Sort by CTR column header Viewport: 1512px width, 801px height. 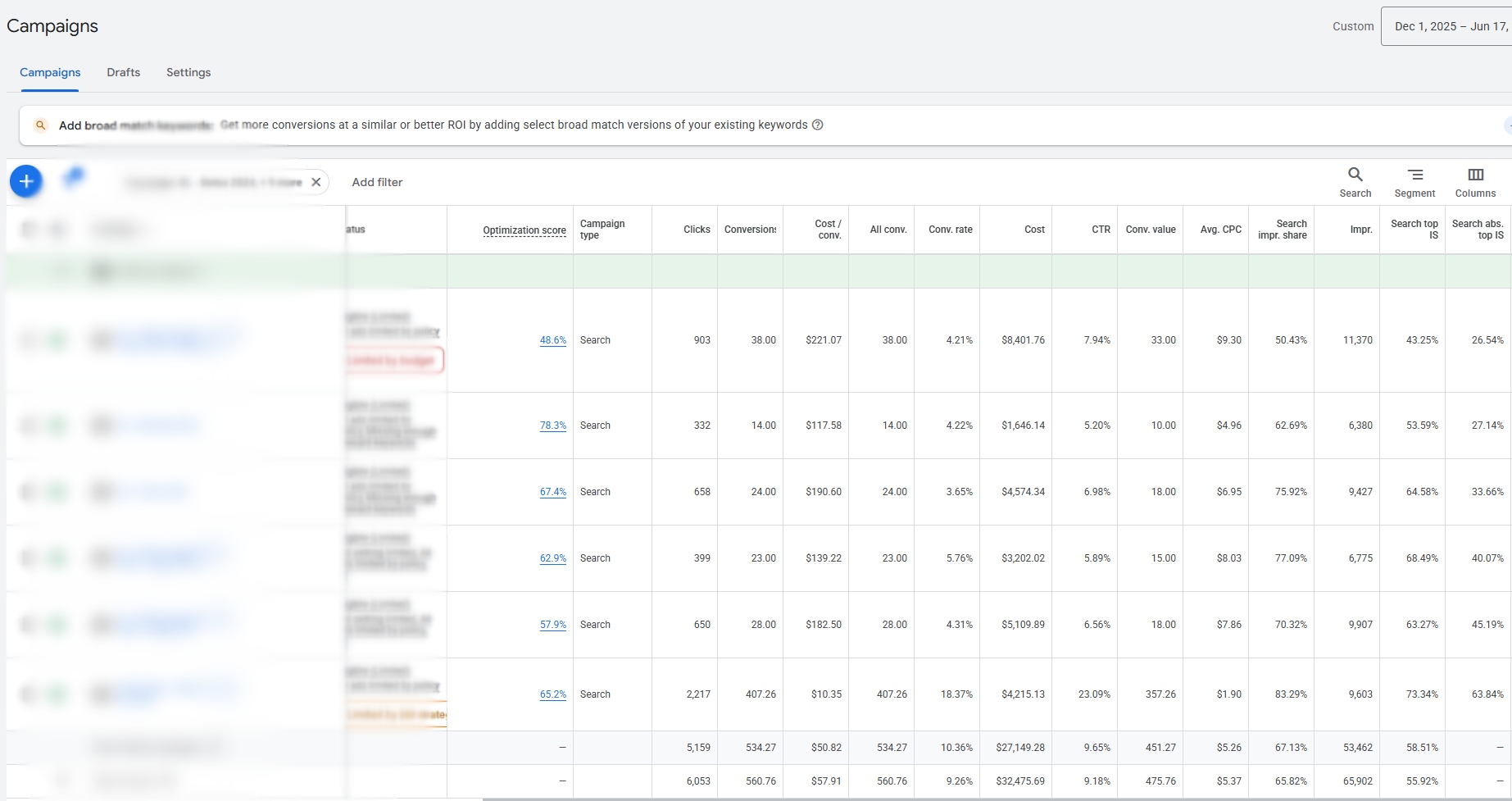[1101, 230]
